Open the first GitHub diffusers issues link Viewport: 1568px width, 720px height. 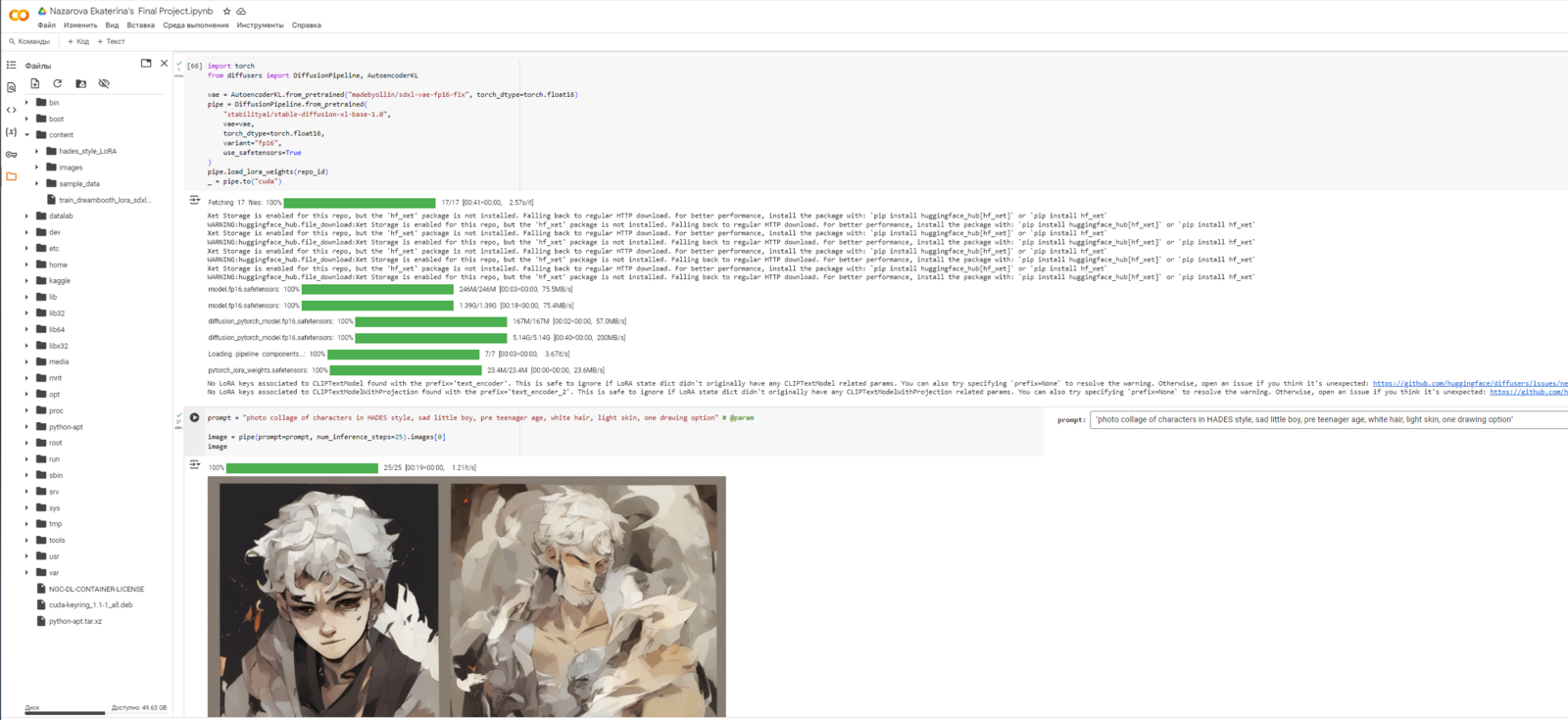1470,384
